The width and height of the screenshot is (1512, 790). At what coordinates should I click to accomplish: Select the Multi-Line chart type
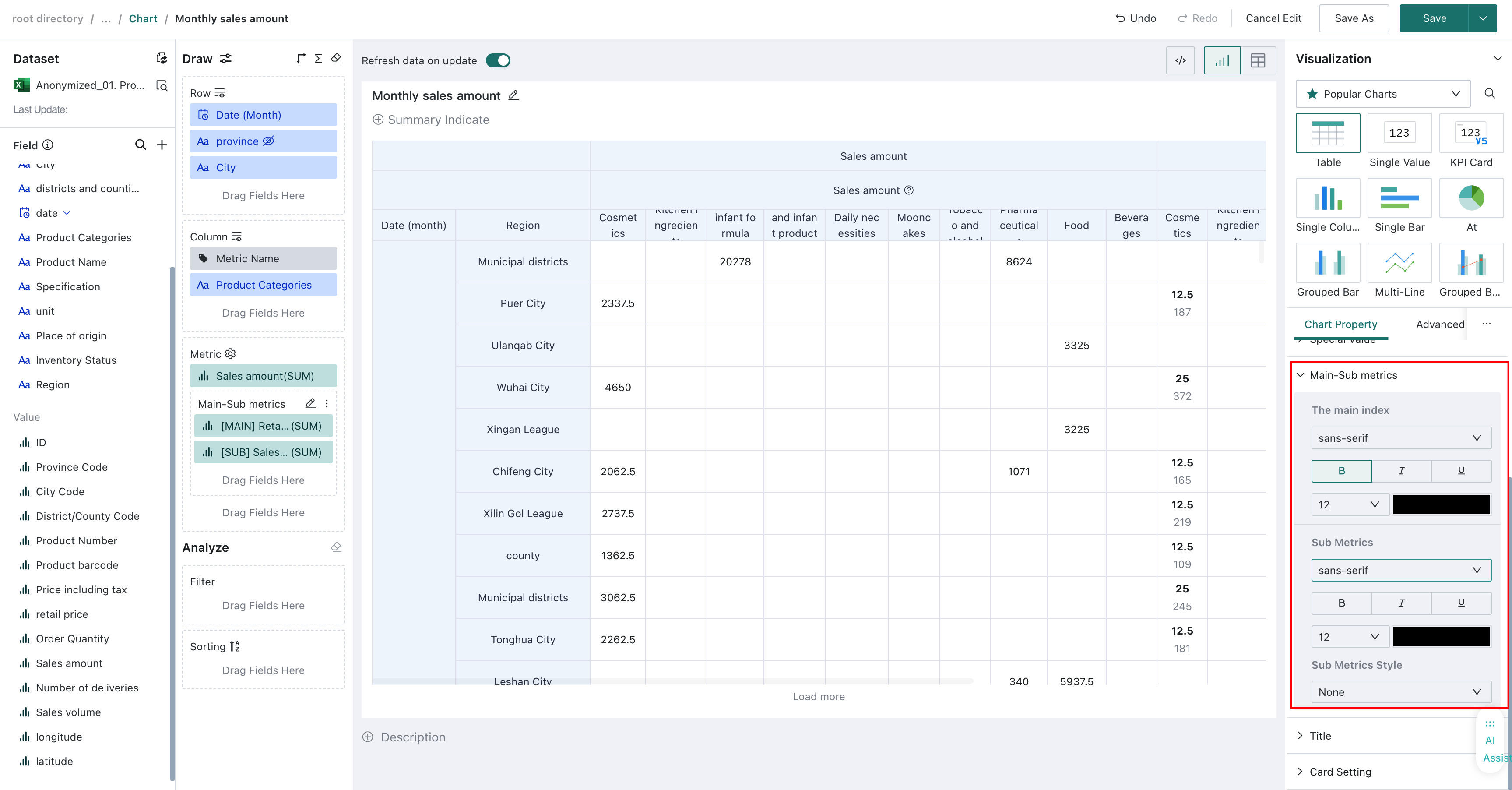tap(1399, 270)
